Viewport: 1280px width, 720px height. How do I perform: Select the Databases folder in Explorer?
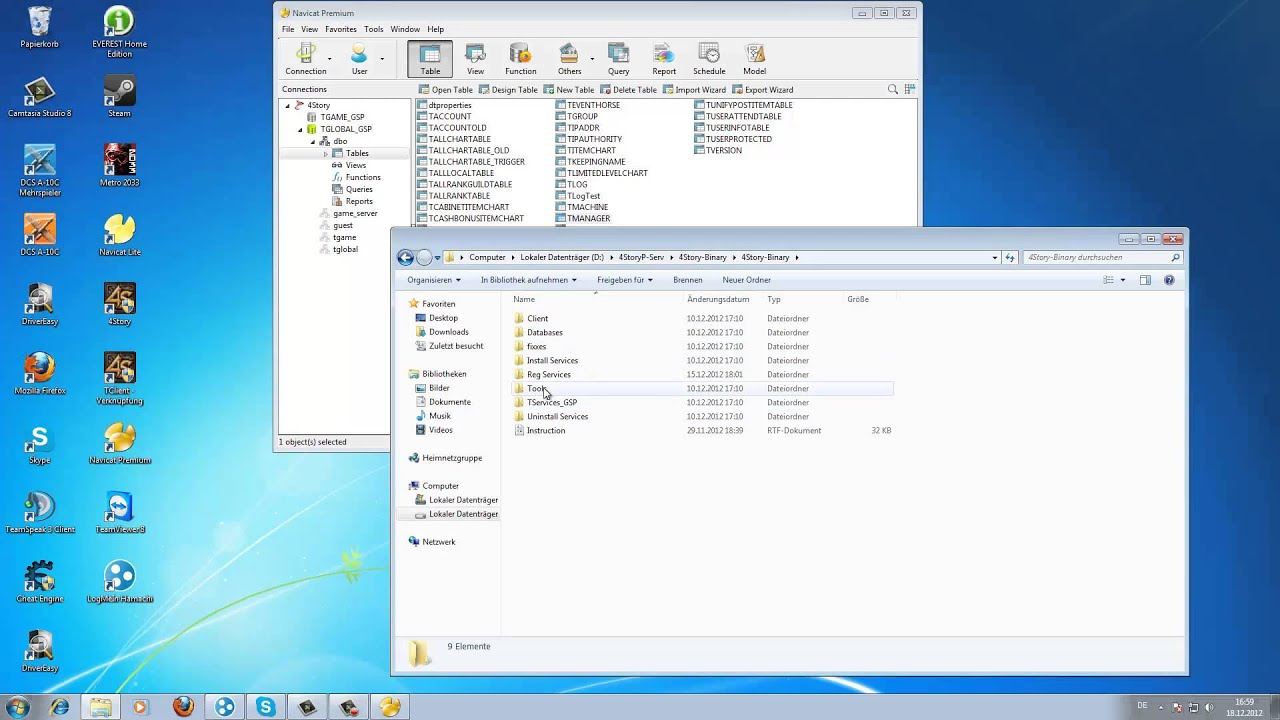coord(545,332)
